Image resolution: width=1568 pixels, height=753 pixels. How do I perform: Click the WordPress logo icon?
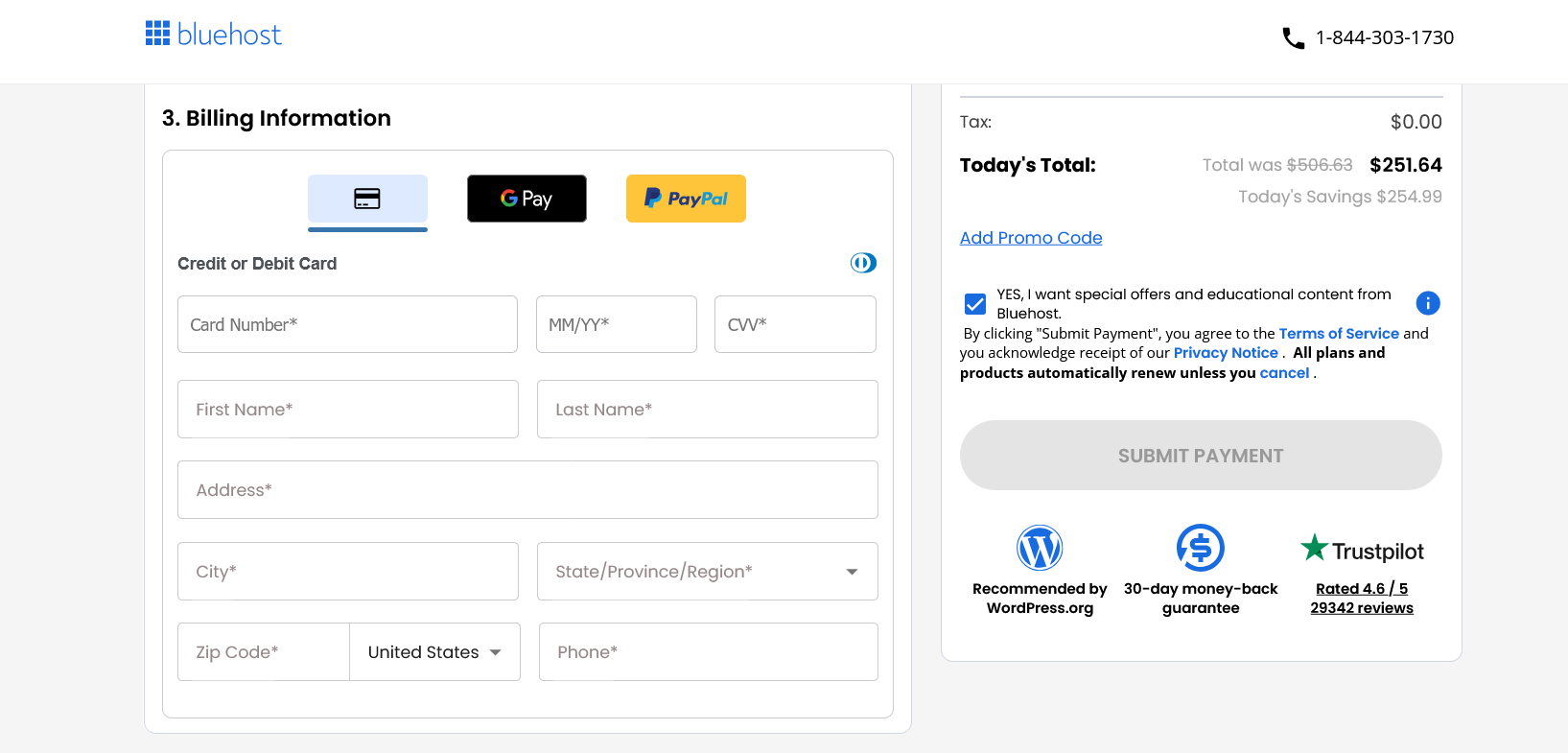click(1040, 549)
